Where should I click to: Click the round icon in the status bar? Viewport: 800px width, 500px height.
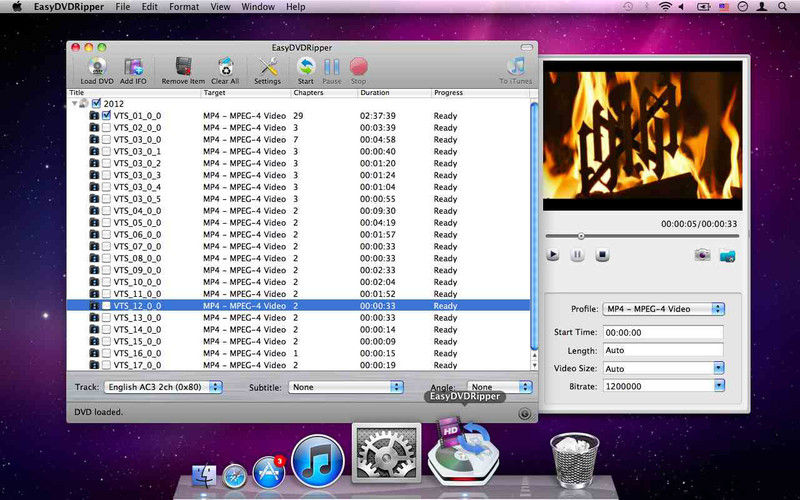(524, 413)
